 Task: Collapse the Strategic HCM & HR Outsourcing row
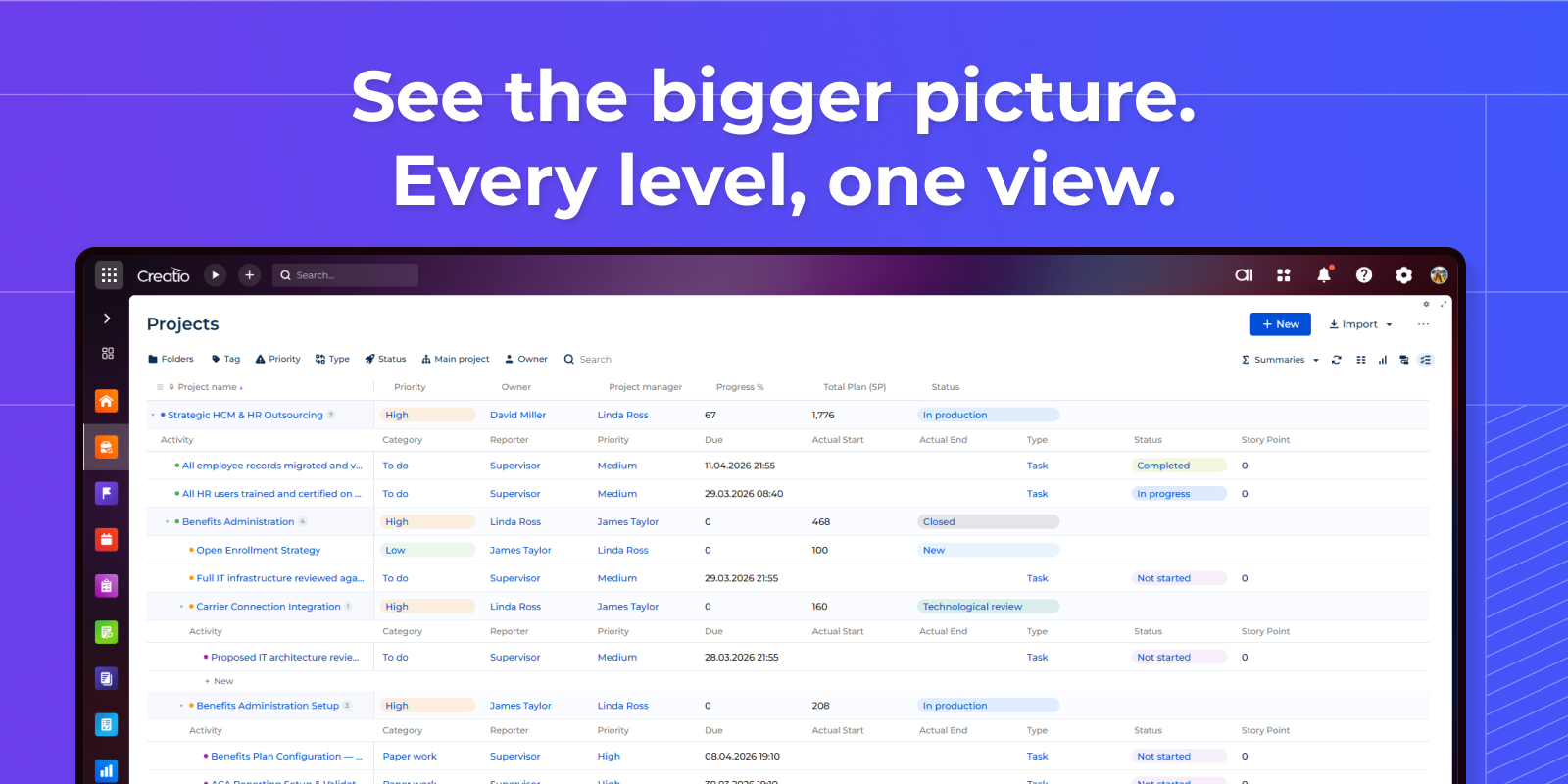point(153,415)
